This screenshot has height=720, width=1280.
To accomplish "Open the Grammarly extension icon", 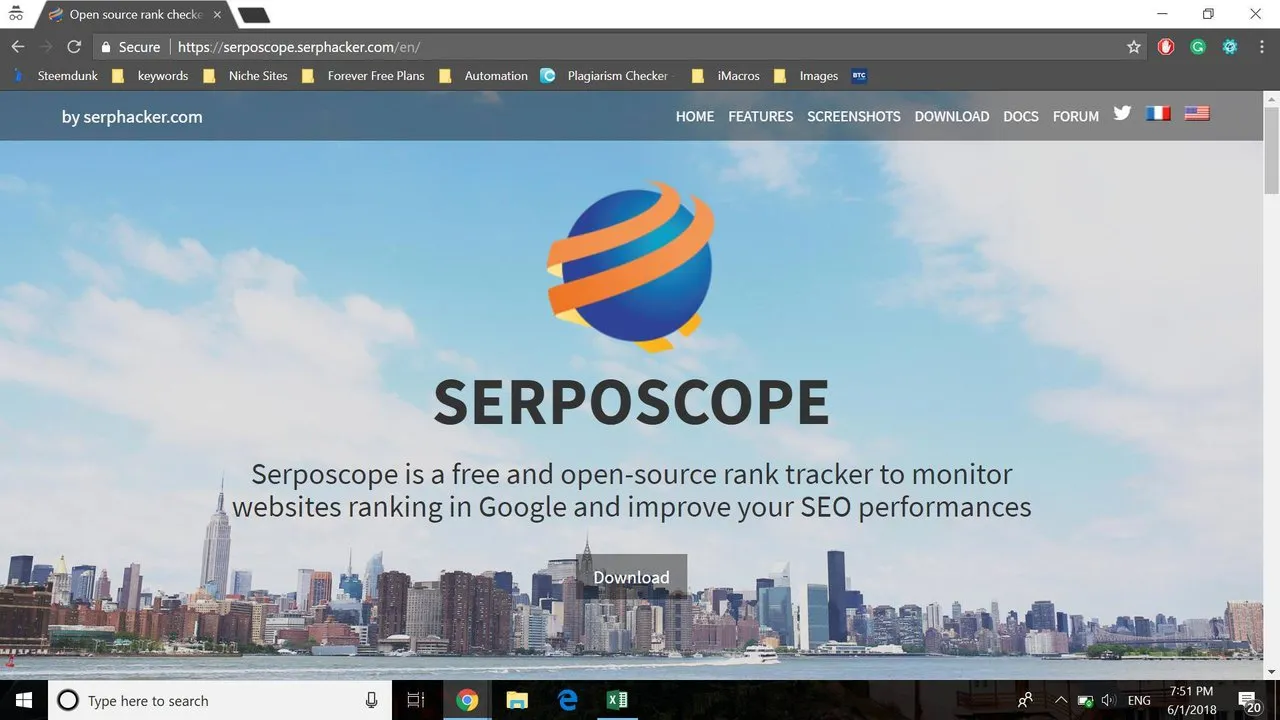I will coord(1198,47).
